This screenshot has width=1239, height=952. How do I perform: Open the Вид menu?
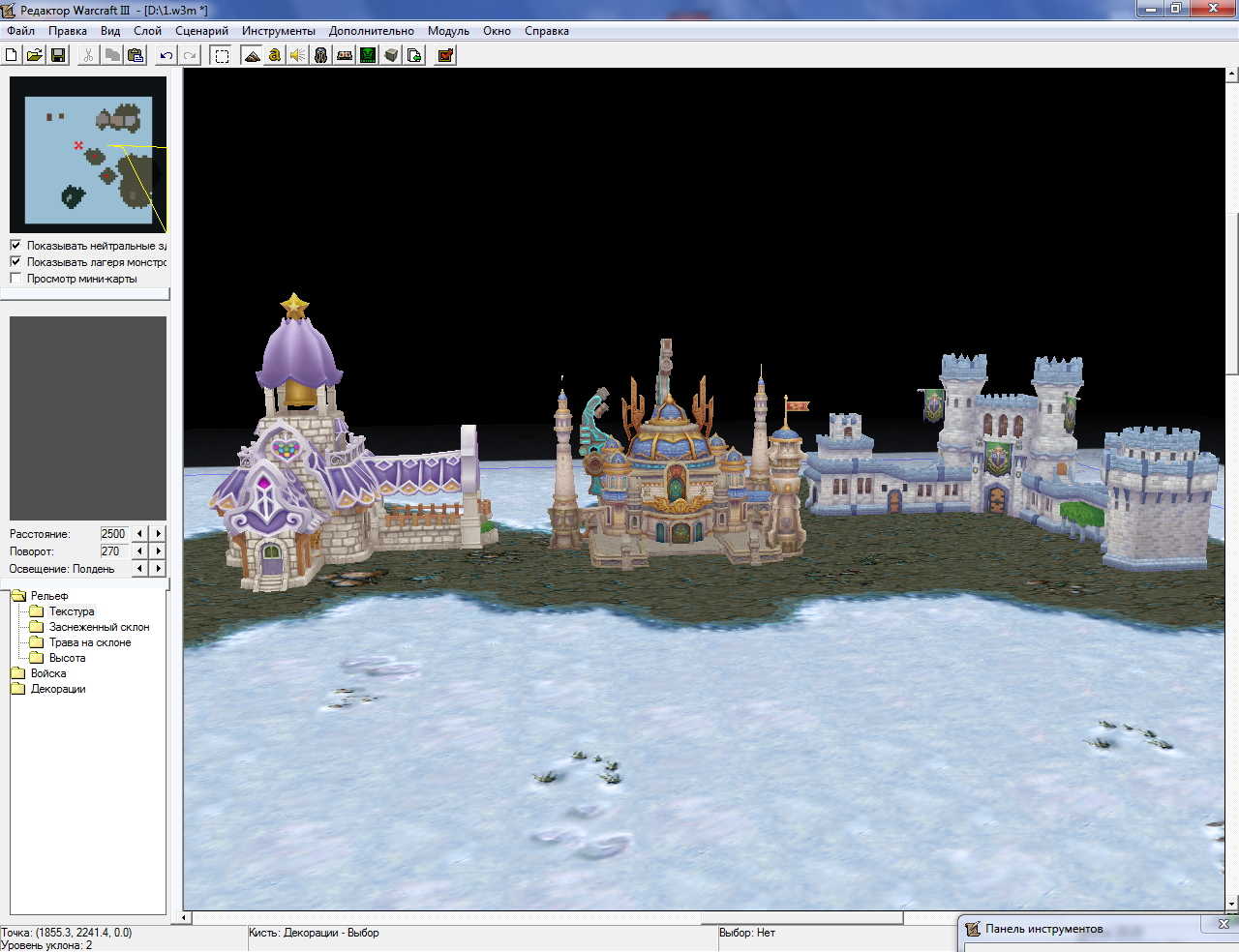[110, 31]
